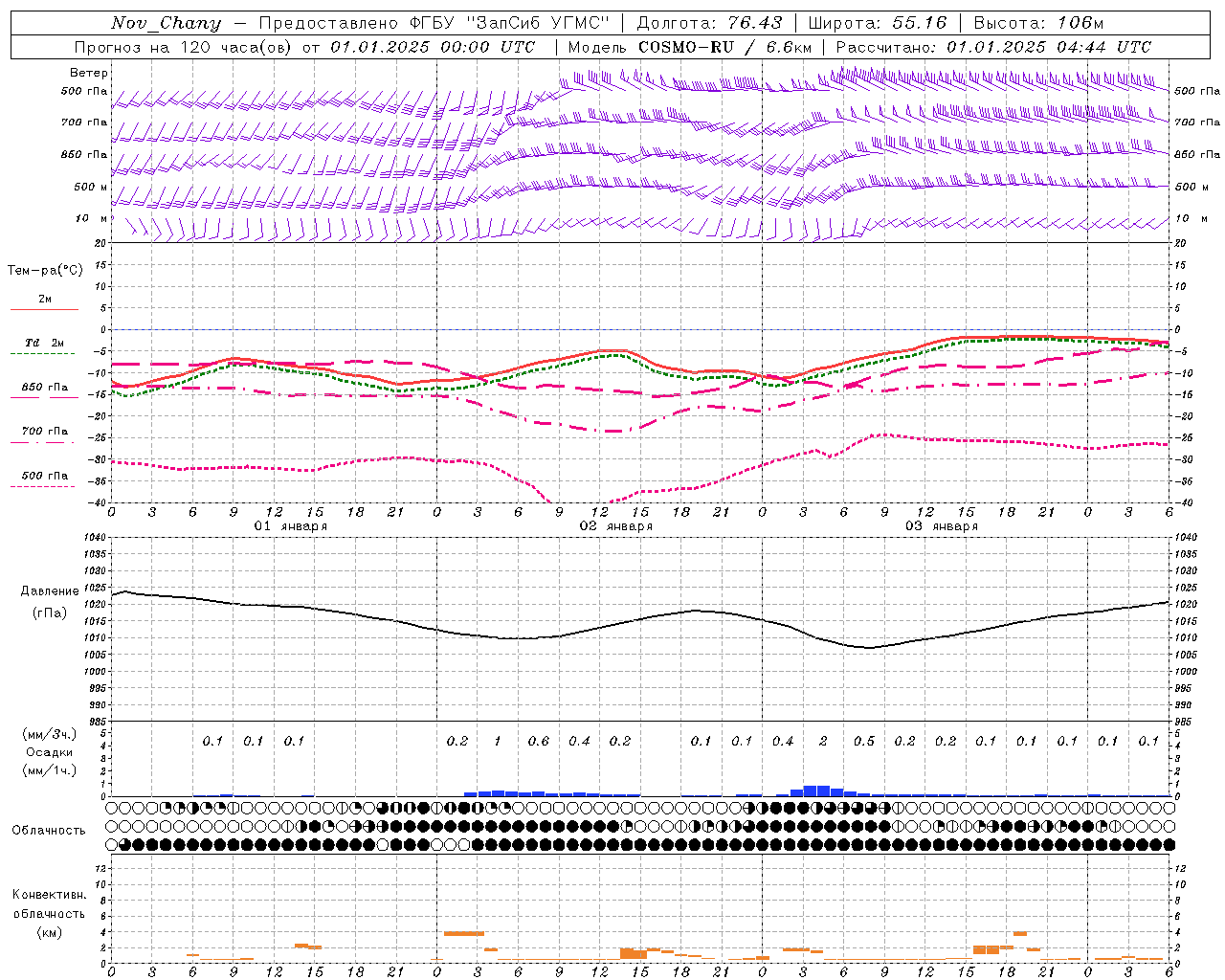
Task: Click the '(мм/3ч.)' precipitation unit label
Action: coord(50,734)
